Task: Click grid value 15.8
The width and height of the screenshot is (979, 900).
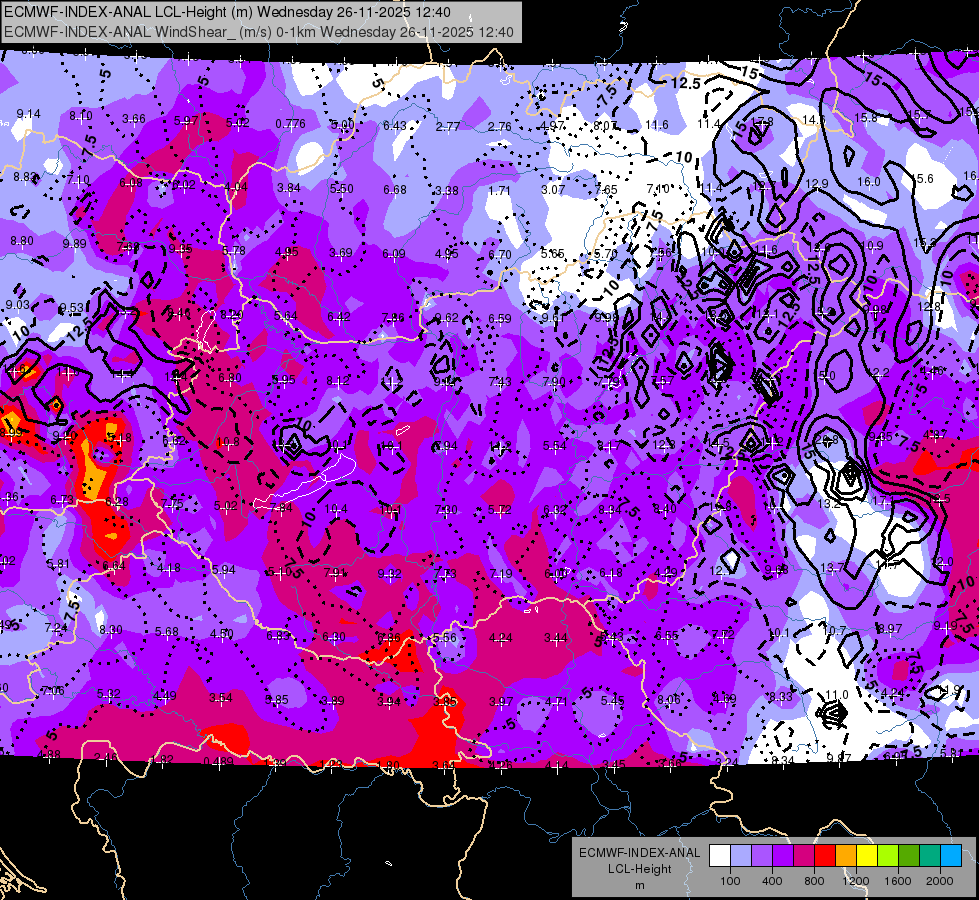Action: [866, 117]
